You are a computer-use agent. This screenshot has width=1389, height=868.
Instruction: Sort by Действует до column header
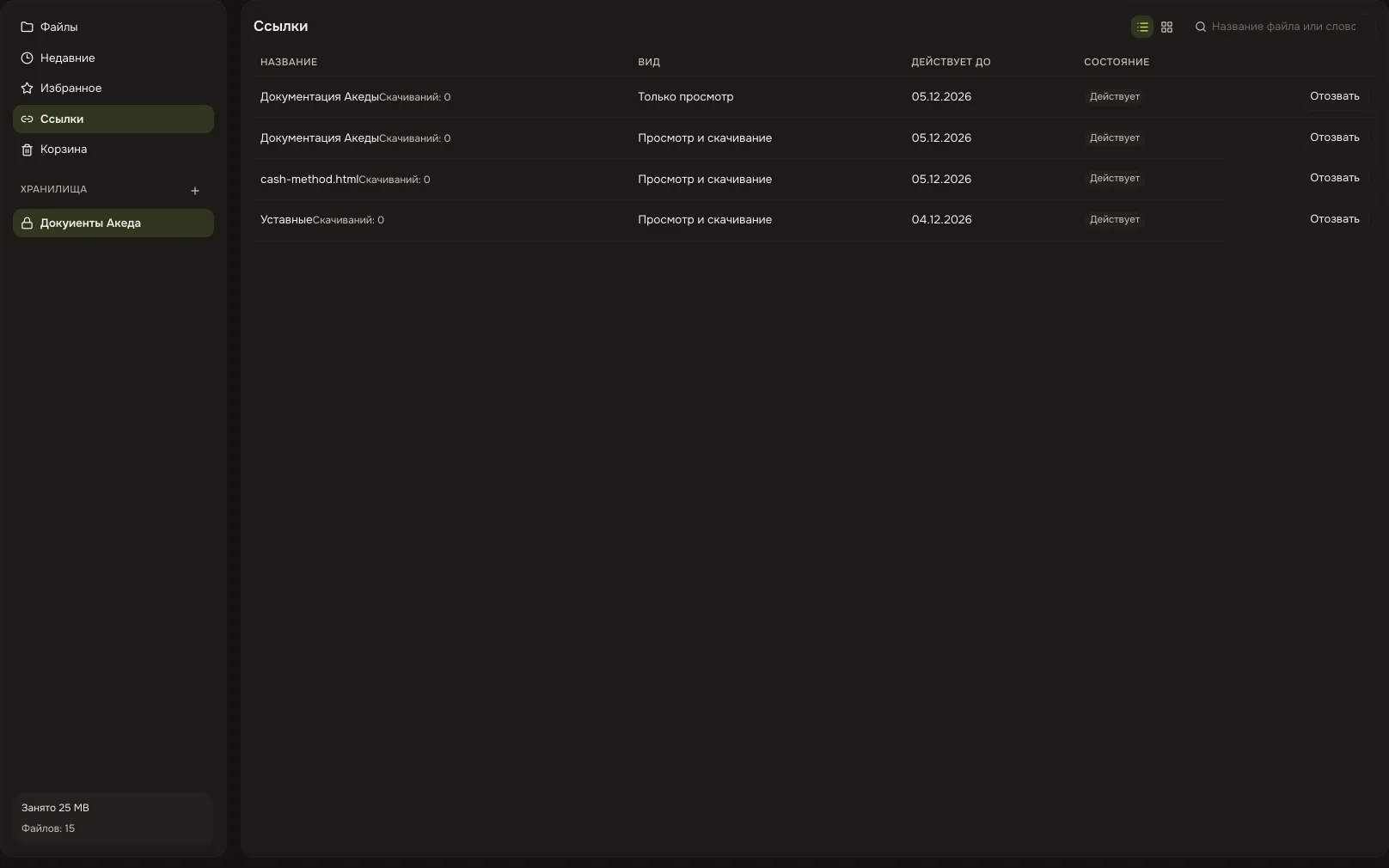click(951, 62)
